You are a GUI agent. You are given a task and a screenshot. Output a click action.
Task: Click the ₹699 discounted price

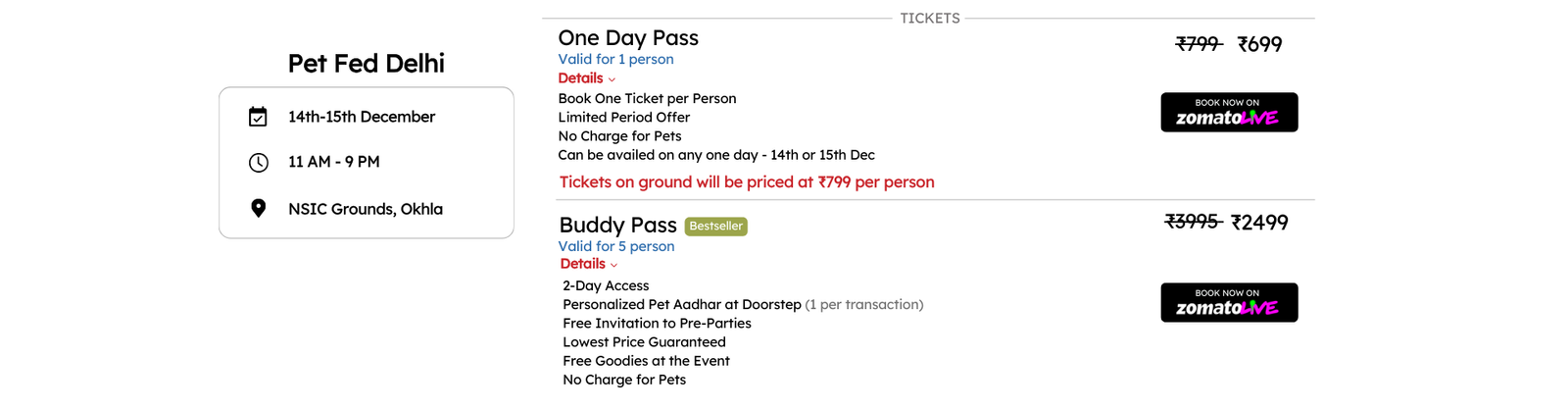point(1259,44)
